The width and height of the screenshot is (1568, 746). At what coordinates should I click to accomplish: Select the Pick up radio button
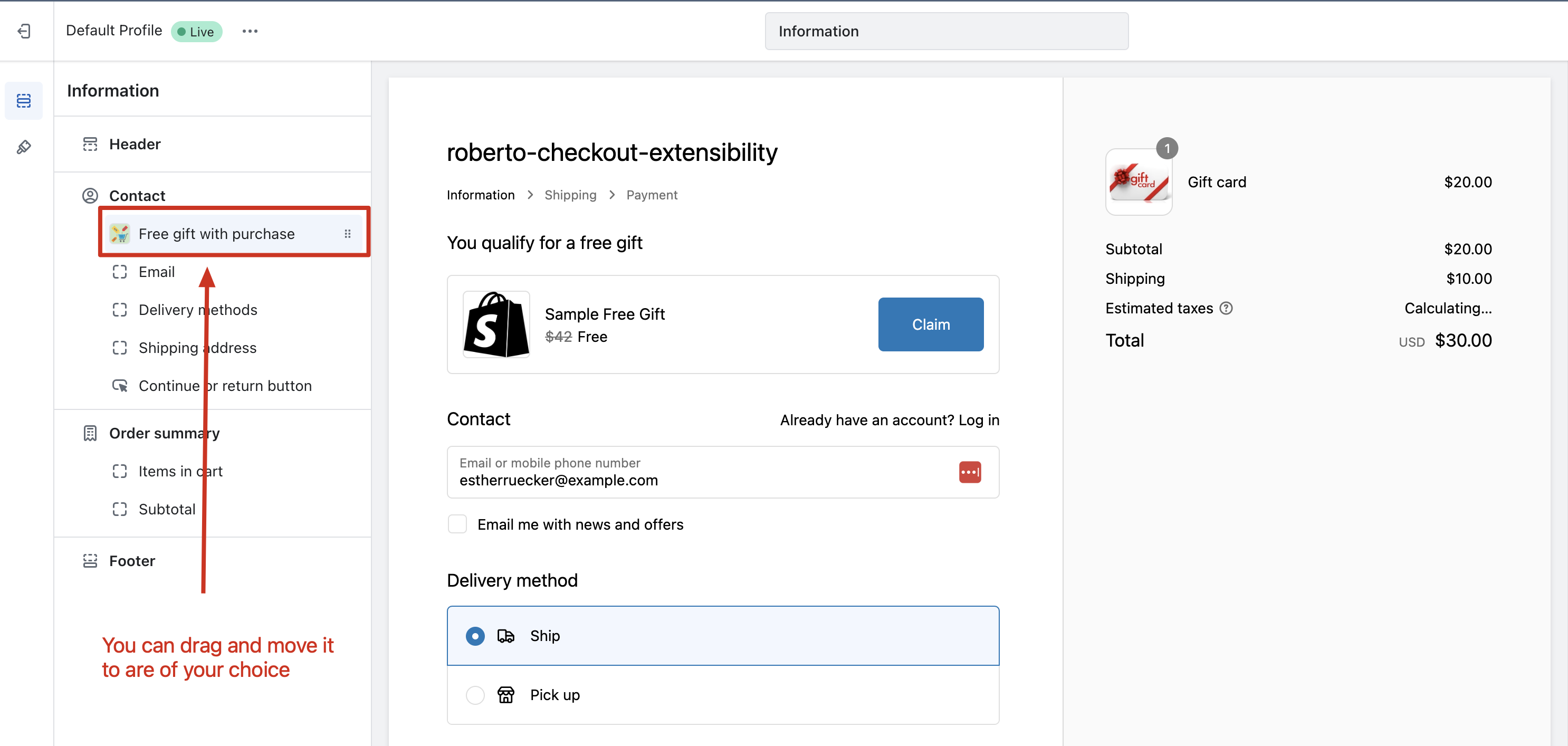(475, 695)
